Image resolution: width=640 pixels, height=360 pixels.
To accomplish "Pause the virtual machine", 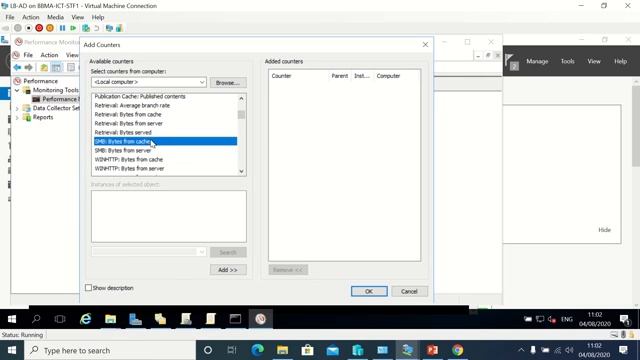I will (x=62, y=28).
